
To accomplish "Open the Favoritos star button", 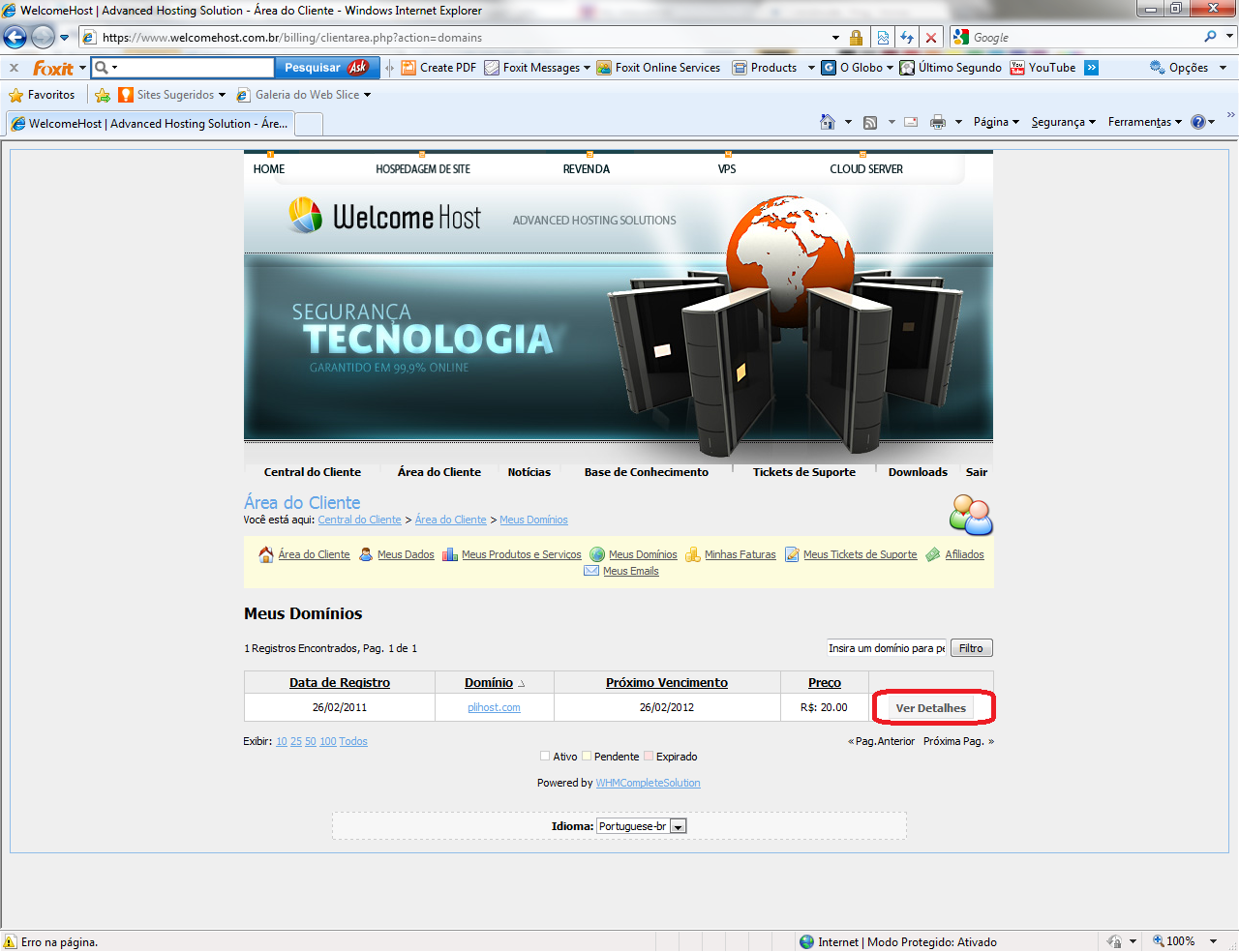I will (x=42, y=95).
